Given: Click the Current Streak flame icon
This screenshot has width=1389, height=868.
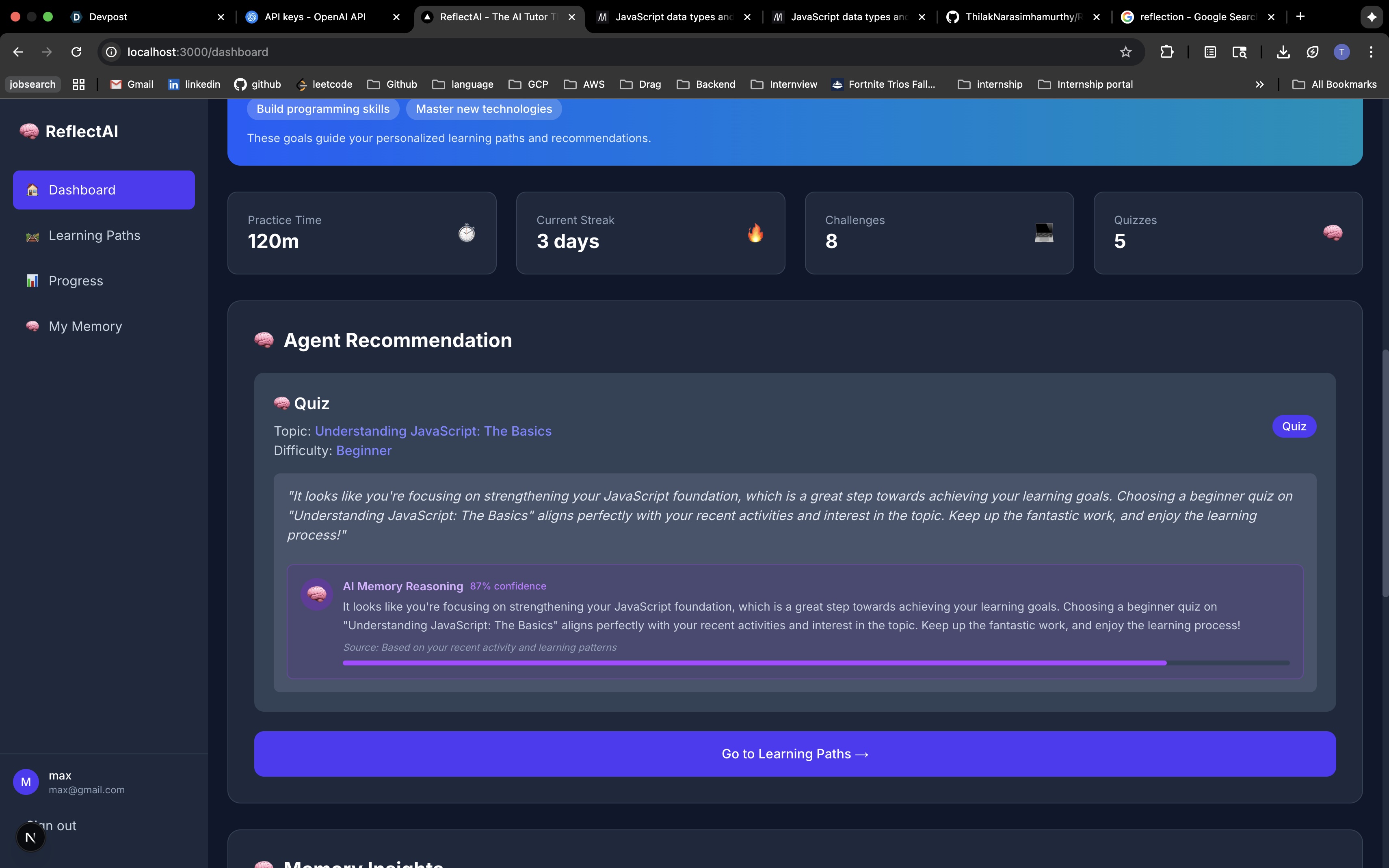Looking at the screenshot, I should [x=755, y=233].
